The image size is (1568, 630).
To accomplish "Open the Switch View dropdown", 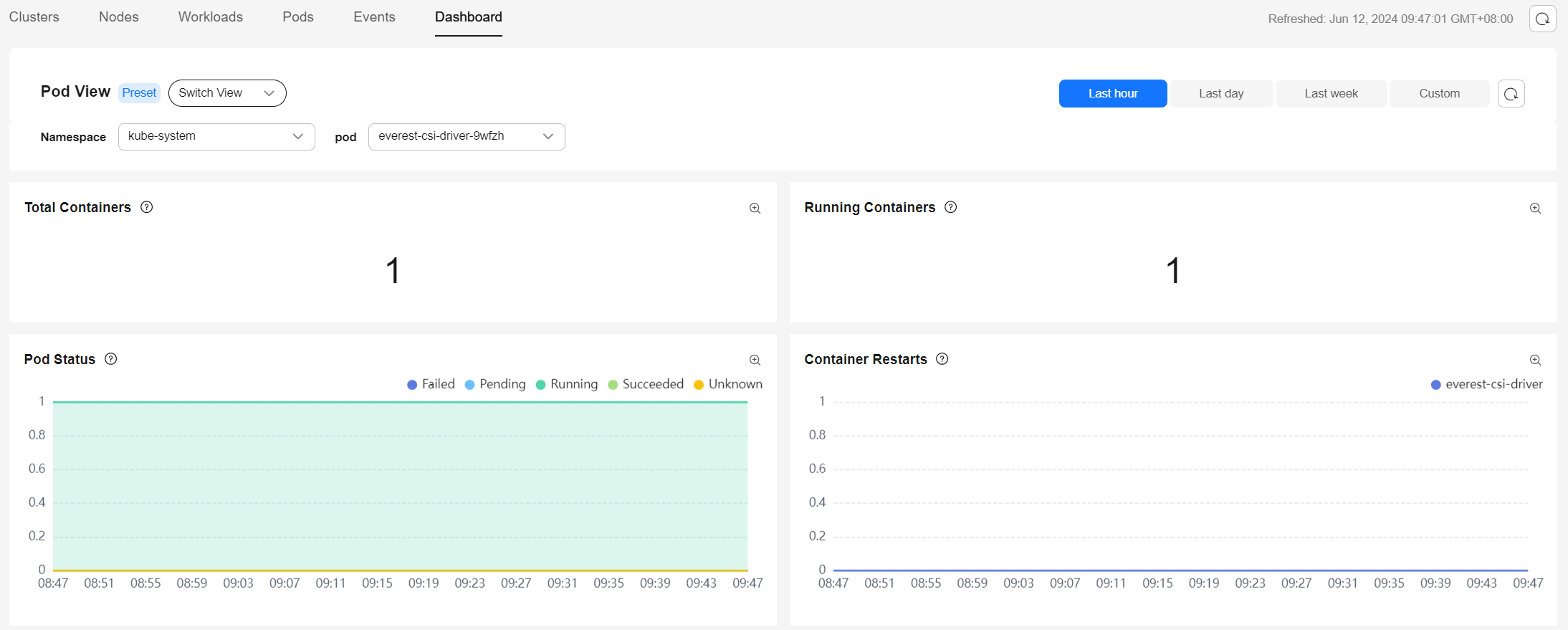I will [x=227, y=93].
